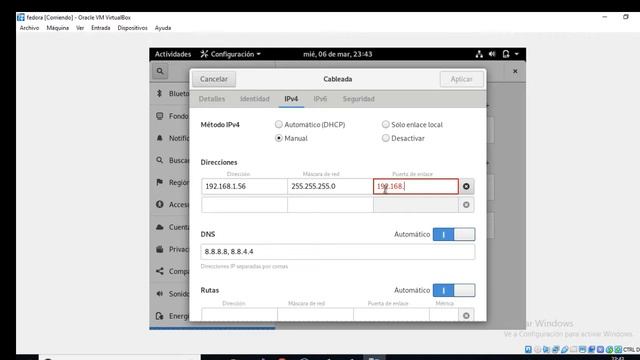
Task: Open Compartir via the share icon
Action: [160, 271]
